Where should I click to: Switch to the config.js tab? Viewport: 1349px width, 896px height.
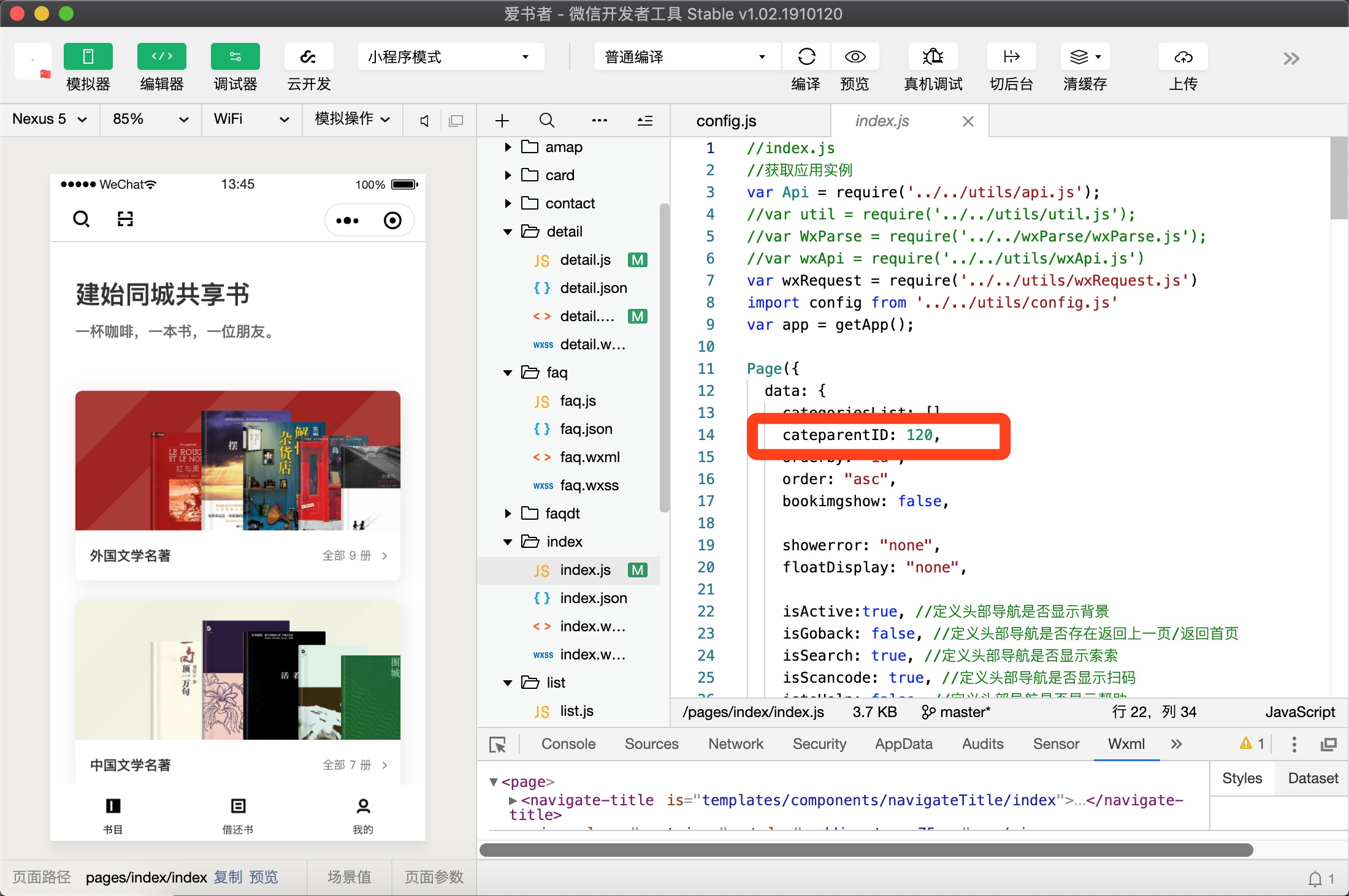(x=726, y=121)
